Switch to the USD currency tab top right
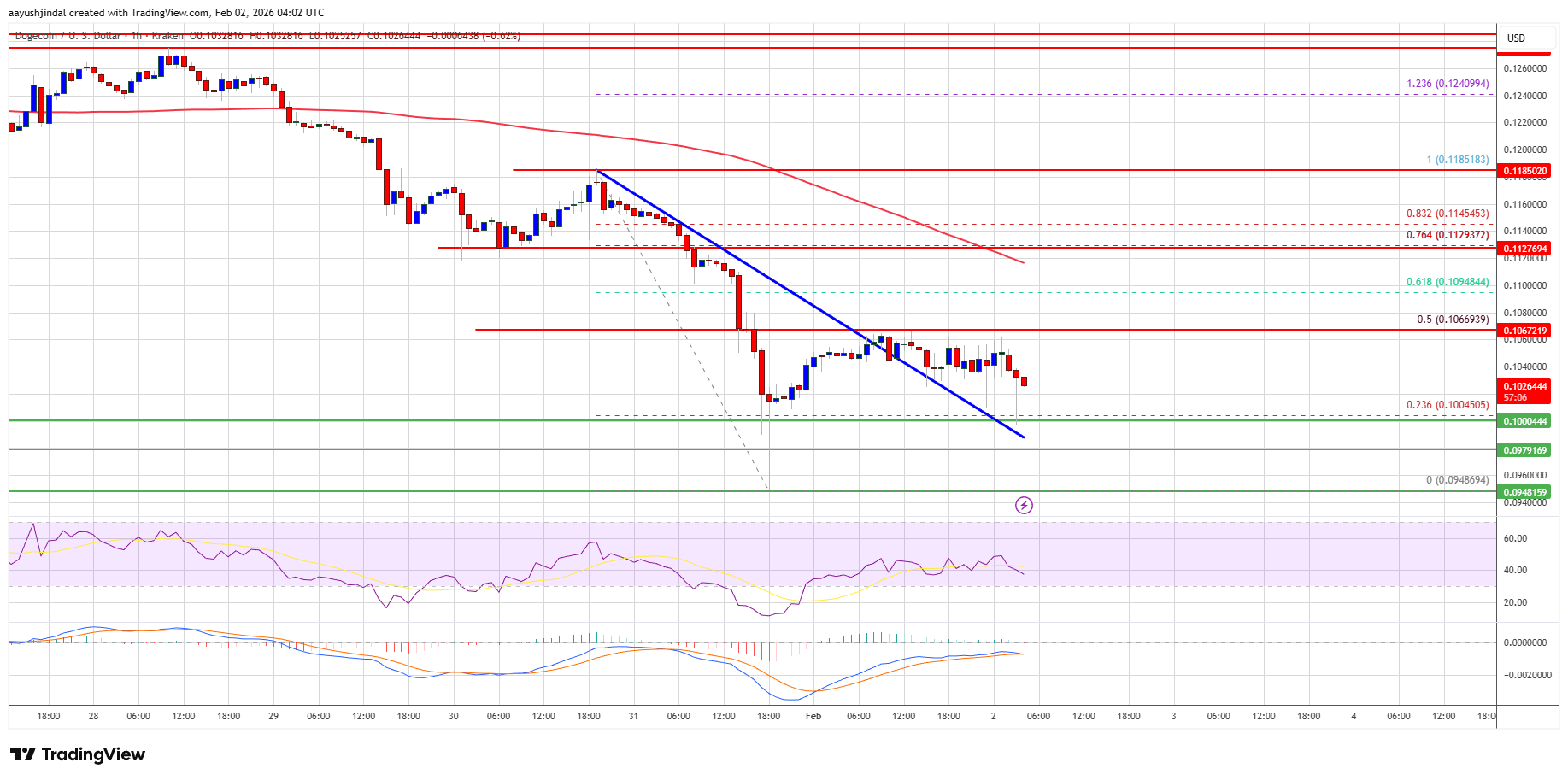Viewport: 1568px width, 780px height. coord(1526,38)
